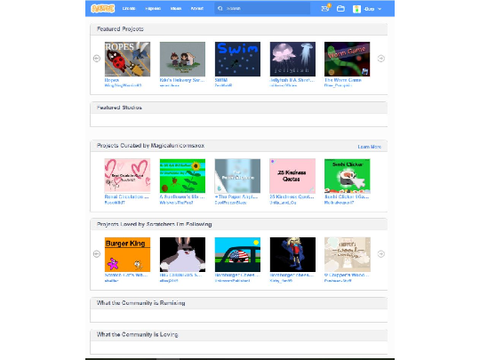Click the user avatar in the navbar
Screen dimensions: 480x360
pos(357,9)
